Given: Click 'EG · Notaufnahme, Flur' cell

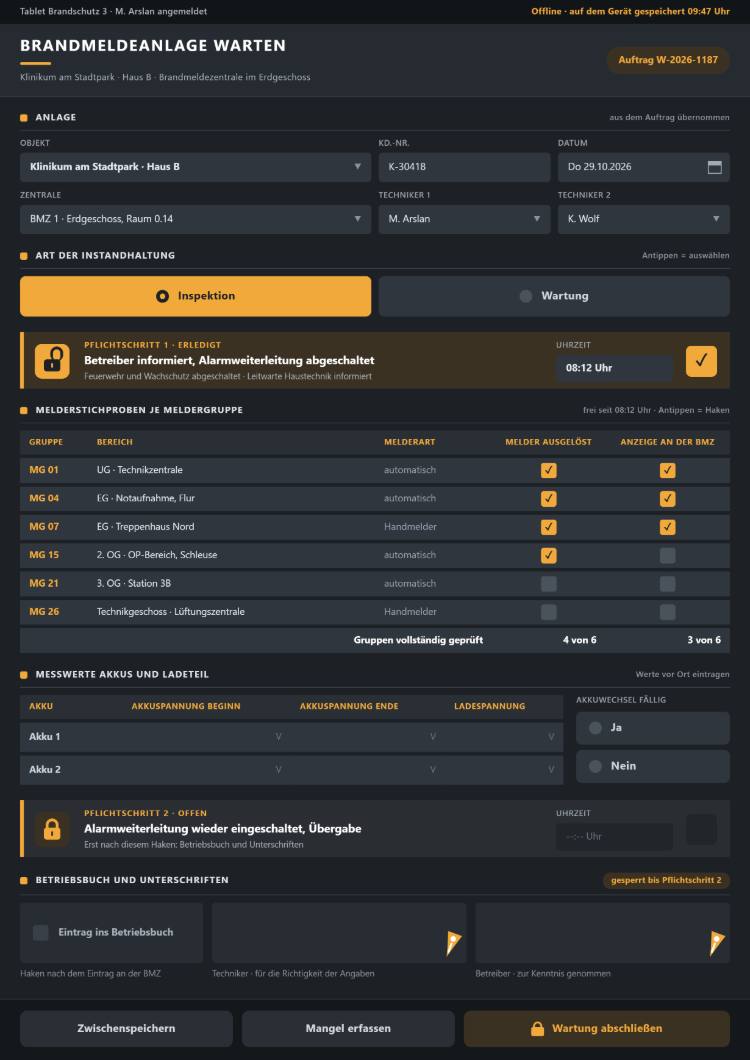Looking at the screenshot, I should (x=146, y=498).
